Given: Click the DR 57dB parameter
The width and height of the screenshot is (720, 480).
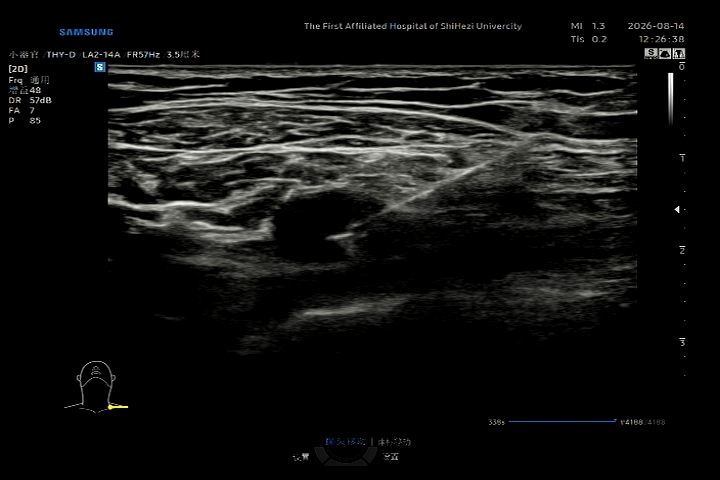Looking at the screenshot, I should 30,100.
